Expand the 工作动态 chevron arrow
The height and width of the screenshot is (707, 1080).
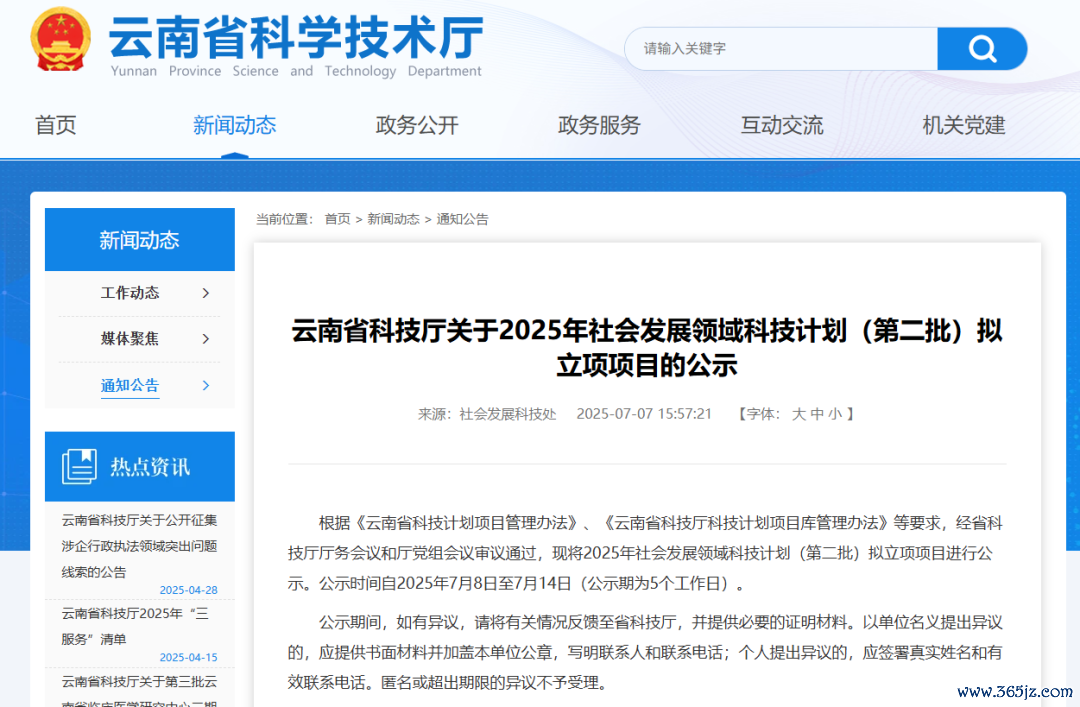tap(205, 293)
